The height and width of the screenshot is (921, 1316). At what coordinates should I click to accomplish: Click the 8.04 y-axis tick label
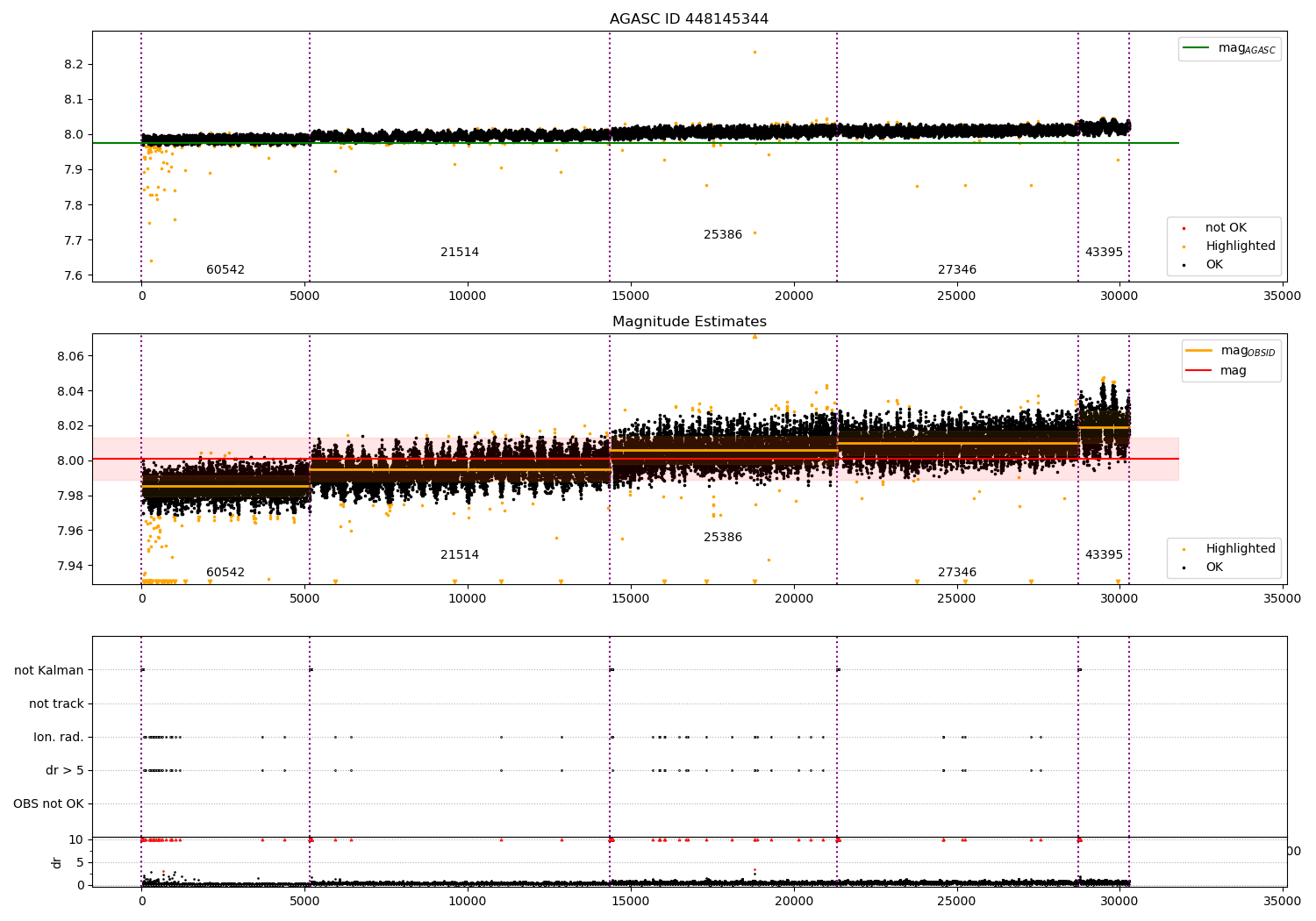point(70,391)
